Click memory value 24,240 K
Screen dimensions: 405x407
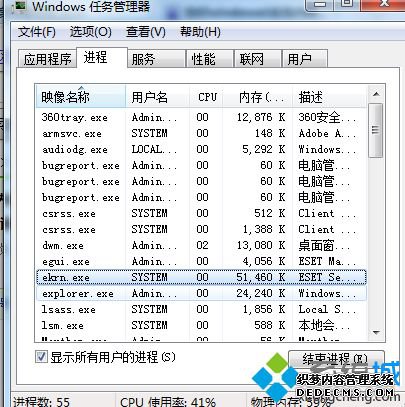(x=261, y=293)
